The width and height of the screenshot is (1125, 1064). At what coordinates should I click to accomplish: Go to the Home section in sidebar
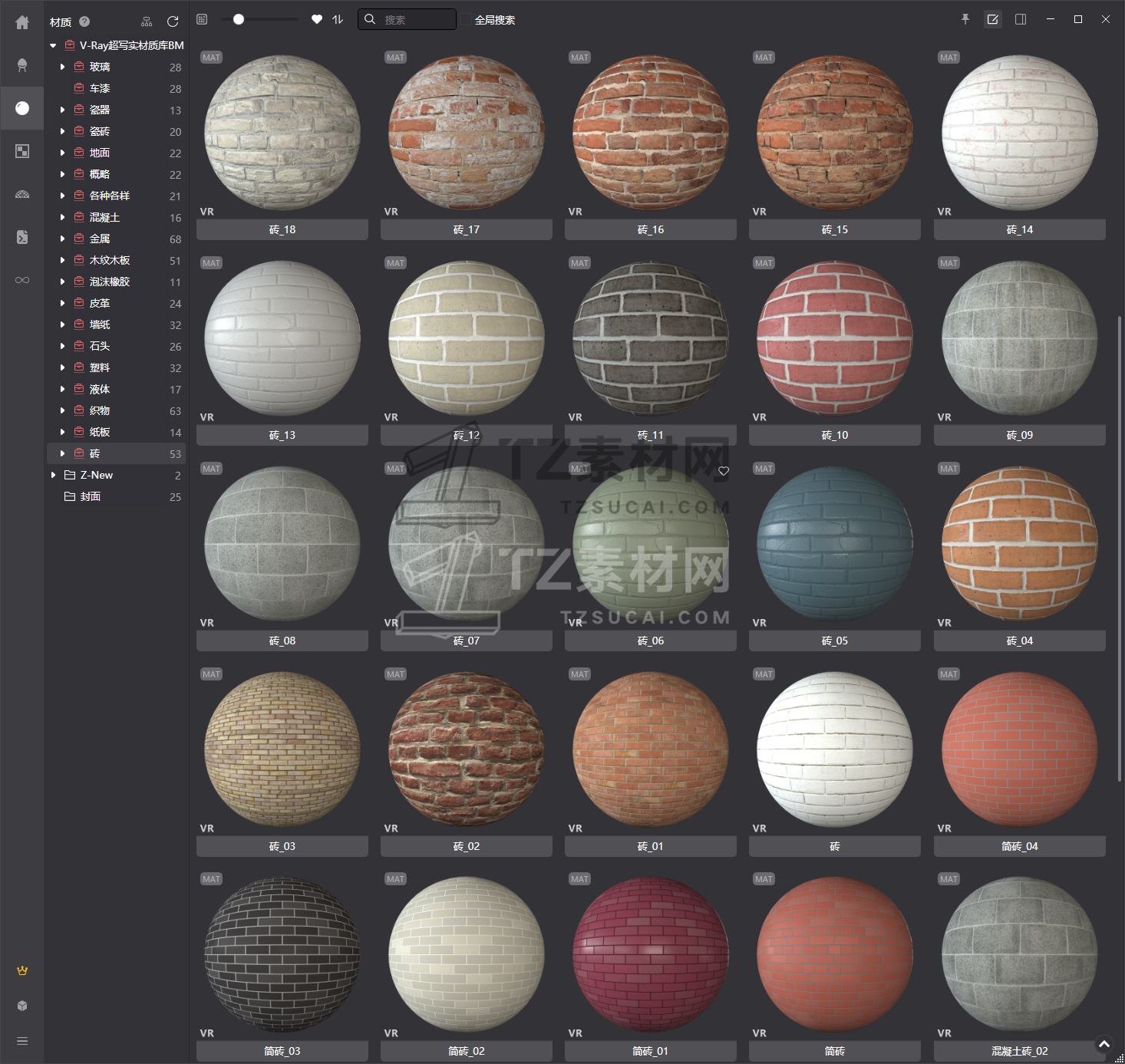pos(22,22)
